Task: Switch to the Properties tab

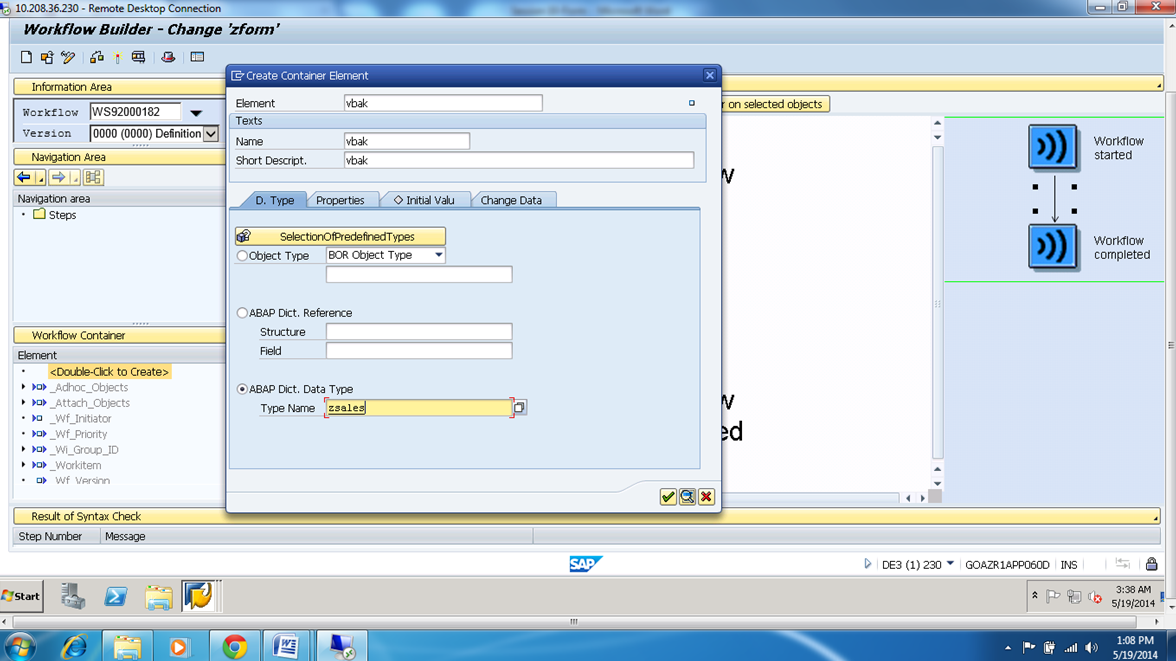Action: coord(342,200)
